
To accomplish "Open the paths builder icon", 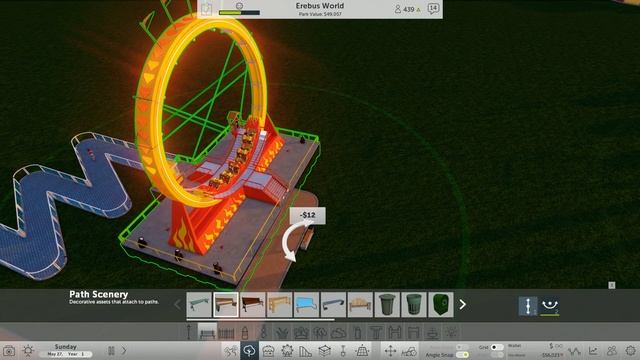I will click(x=231, y=351).
